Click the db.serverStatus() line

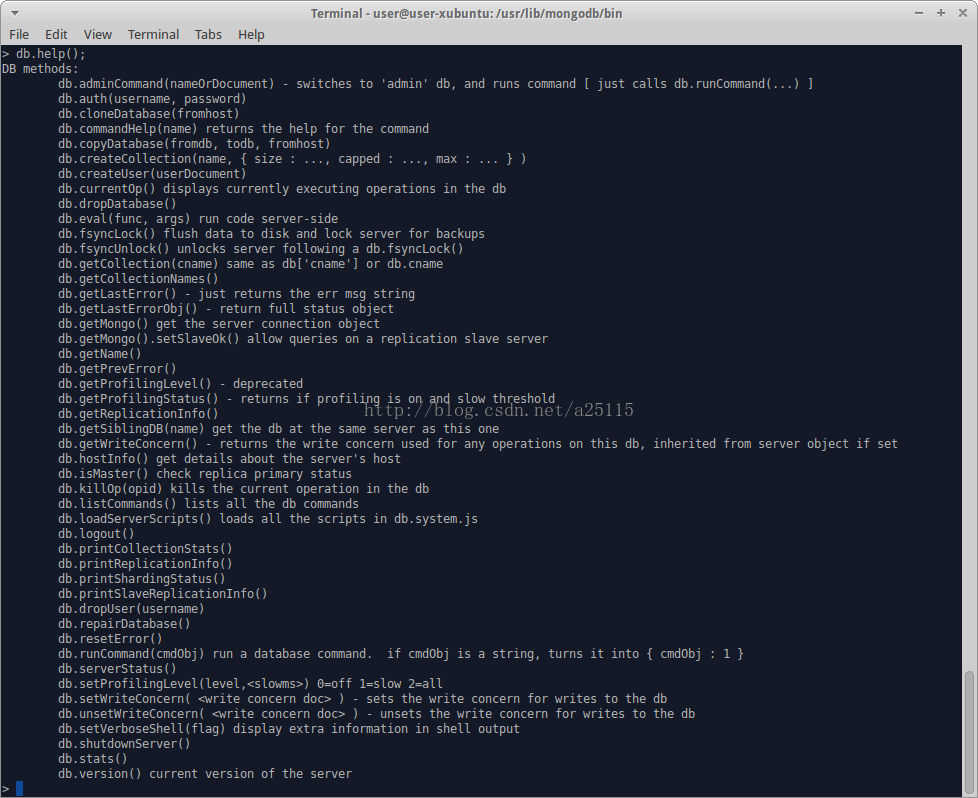point(117,669)
